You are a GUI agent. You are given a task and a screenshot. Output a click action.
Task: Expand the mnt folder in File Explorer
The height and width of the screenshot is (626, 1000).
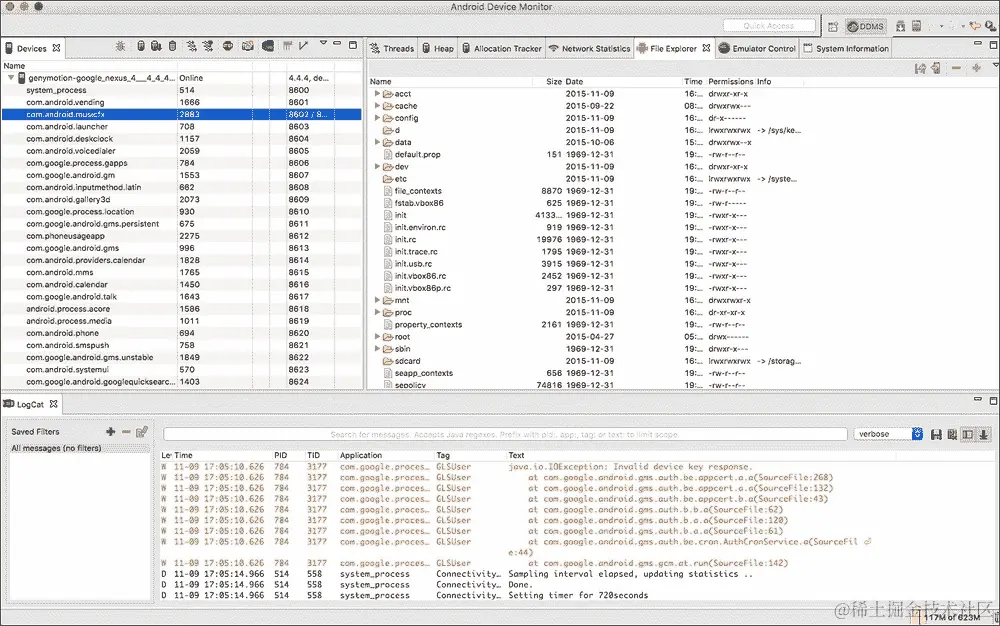(378, 299)
